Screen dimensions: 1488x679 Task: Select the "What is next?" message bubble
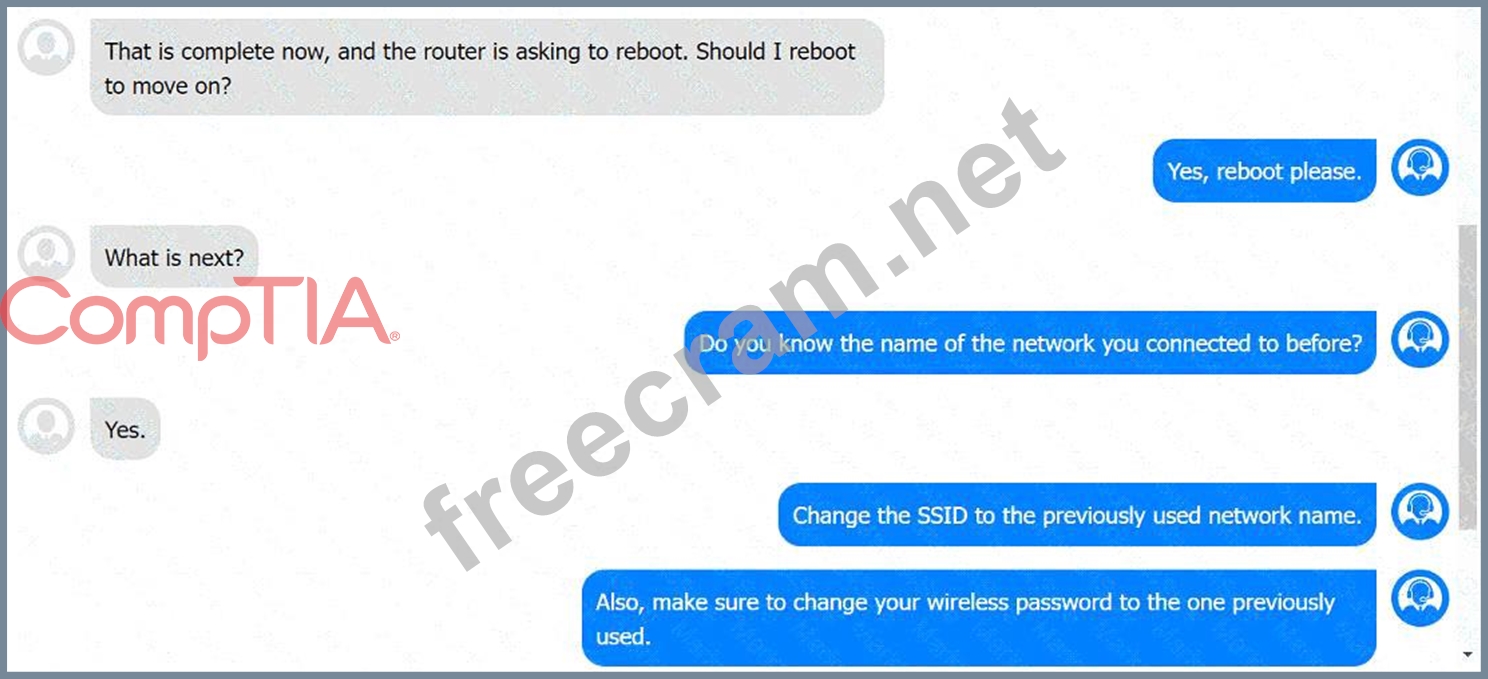coord(174,257)
